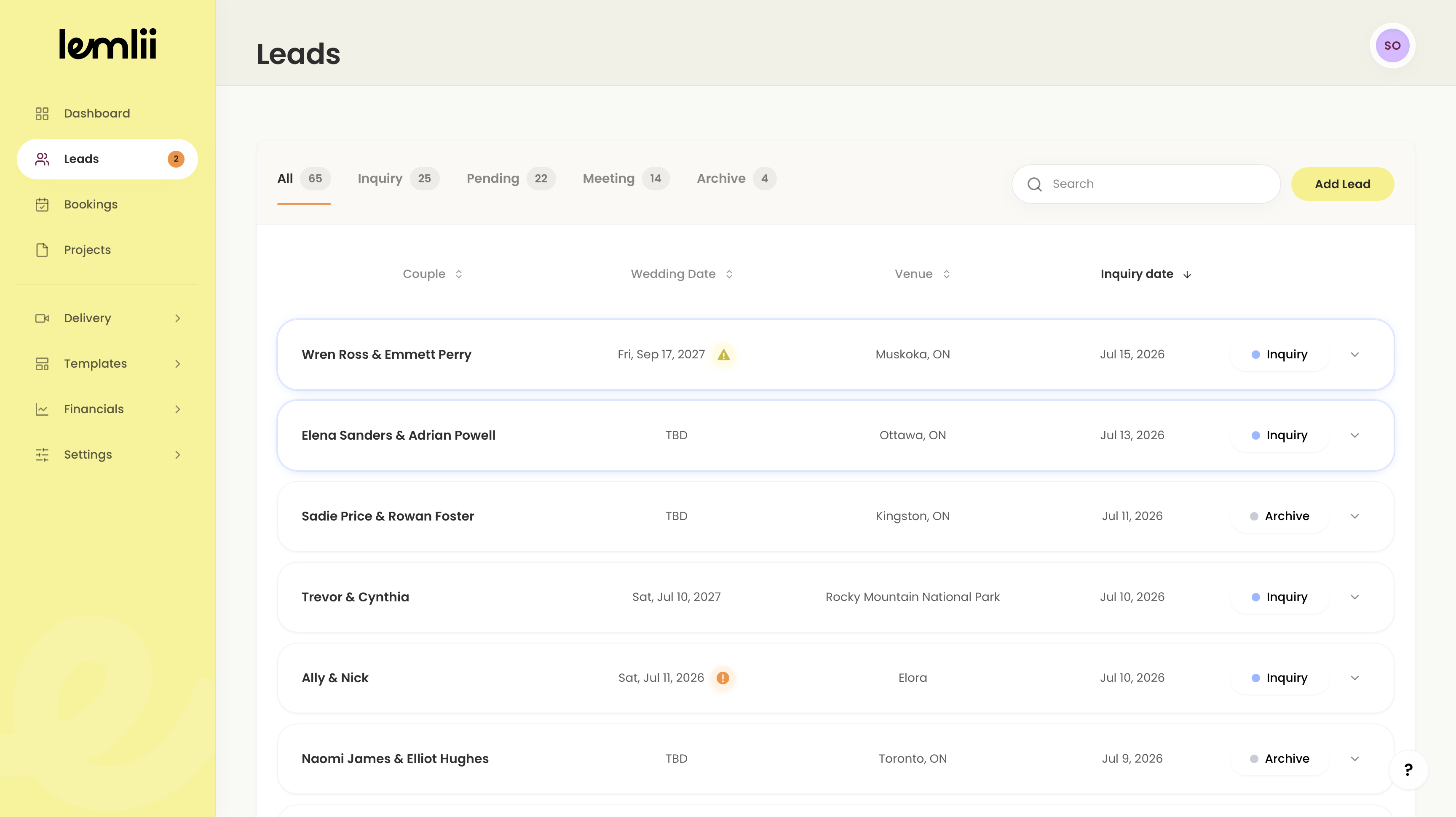Click the orange notification badge on Leads
Image resolution: width=1456 pixels, height=817 pixels.
coord(176,159)
